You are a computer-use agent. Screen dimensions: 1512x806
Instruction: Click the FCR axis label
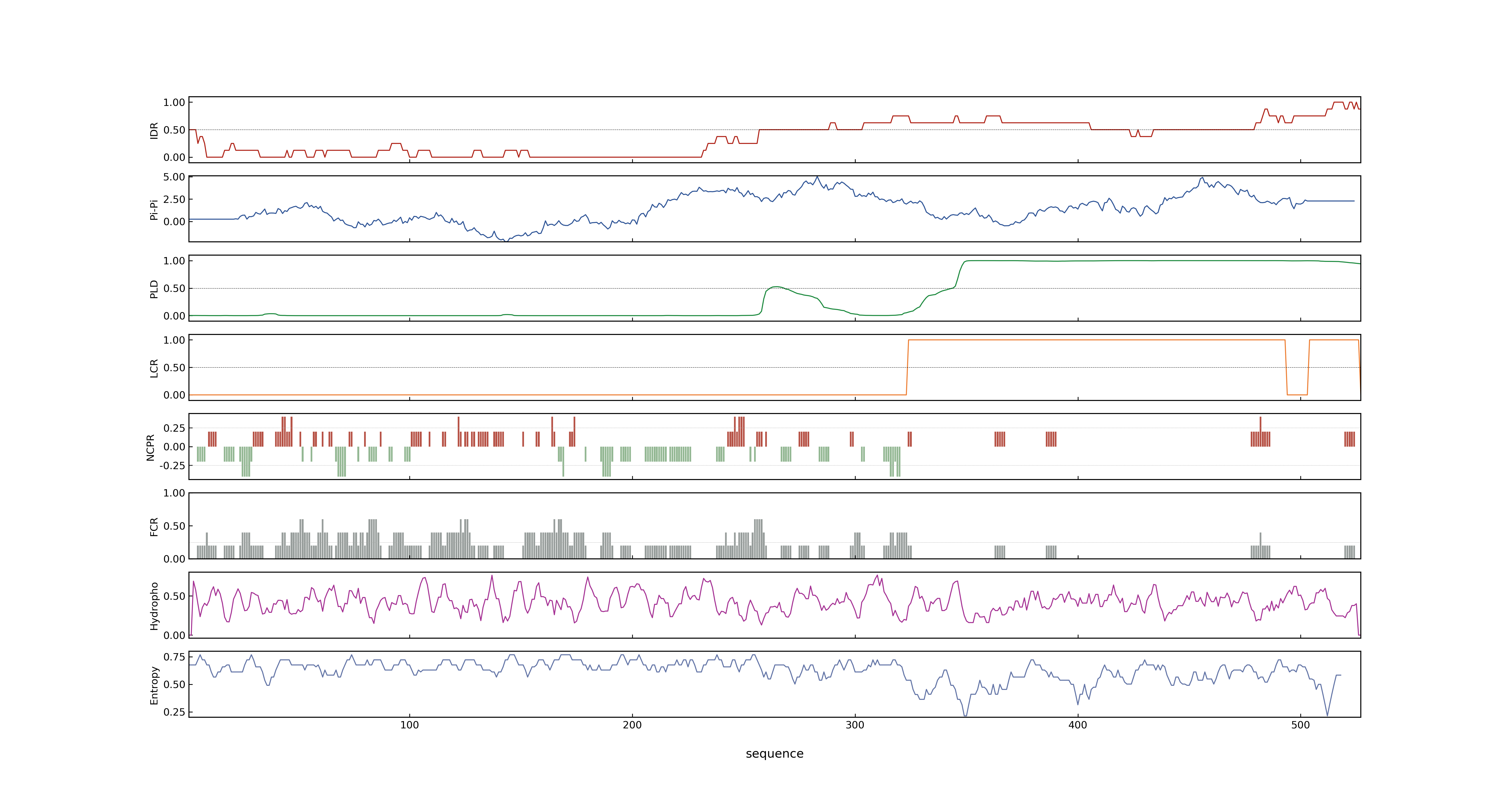point(154,526)
